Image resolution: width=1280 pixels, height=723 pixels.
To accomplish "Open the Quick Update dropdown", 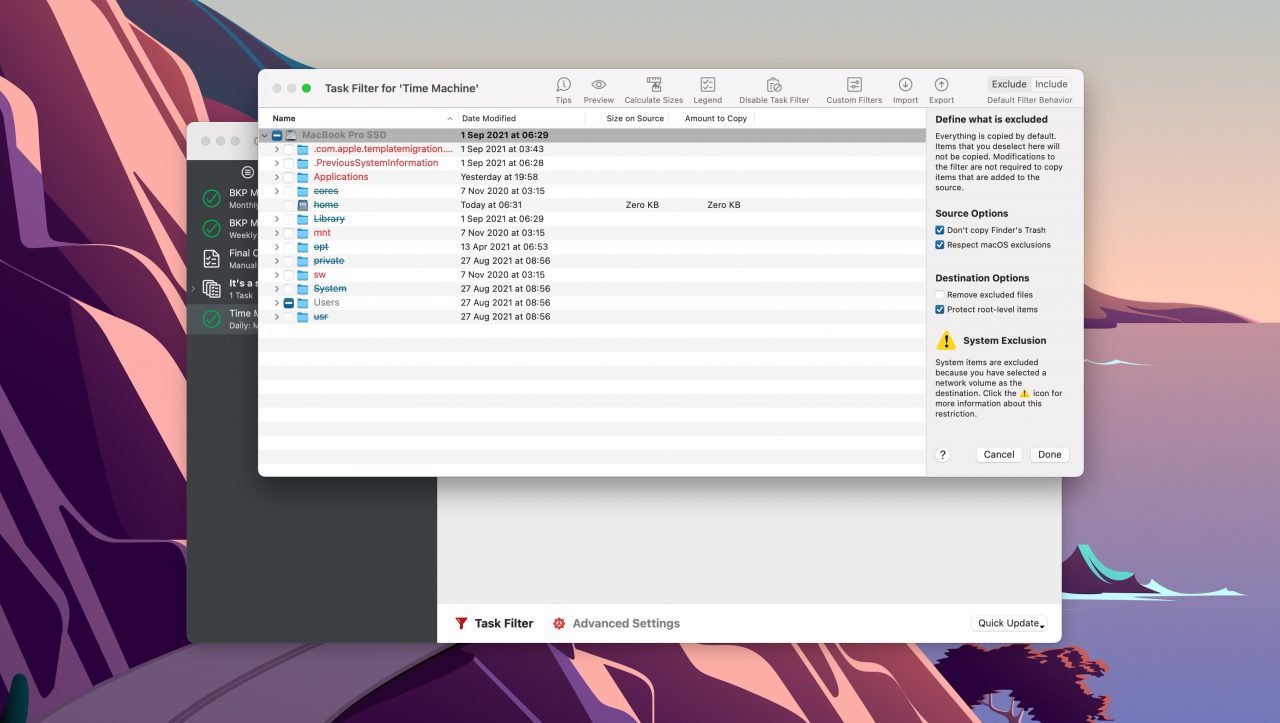I will (x=1010, y=623).
